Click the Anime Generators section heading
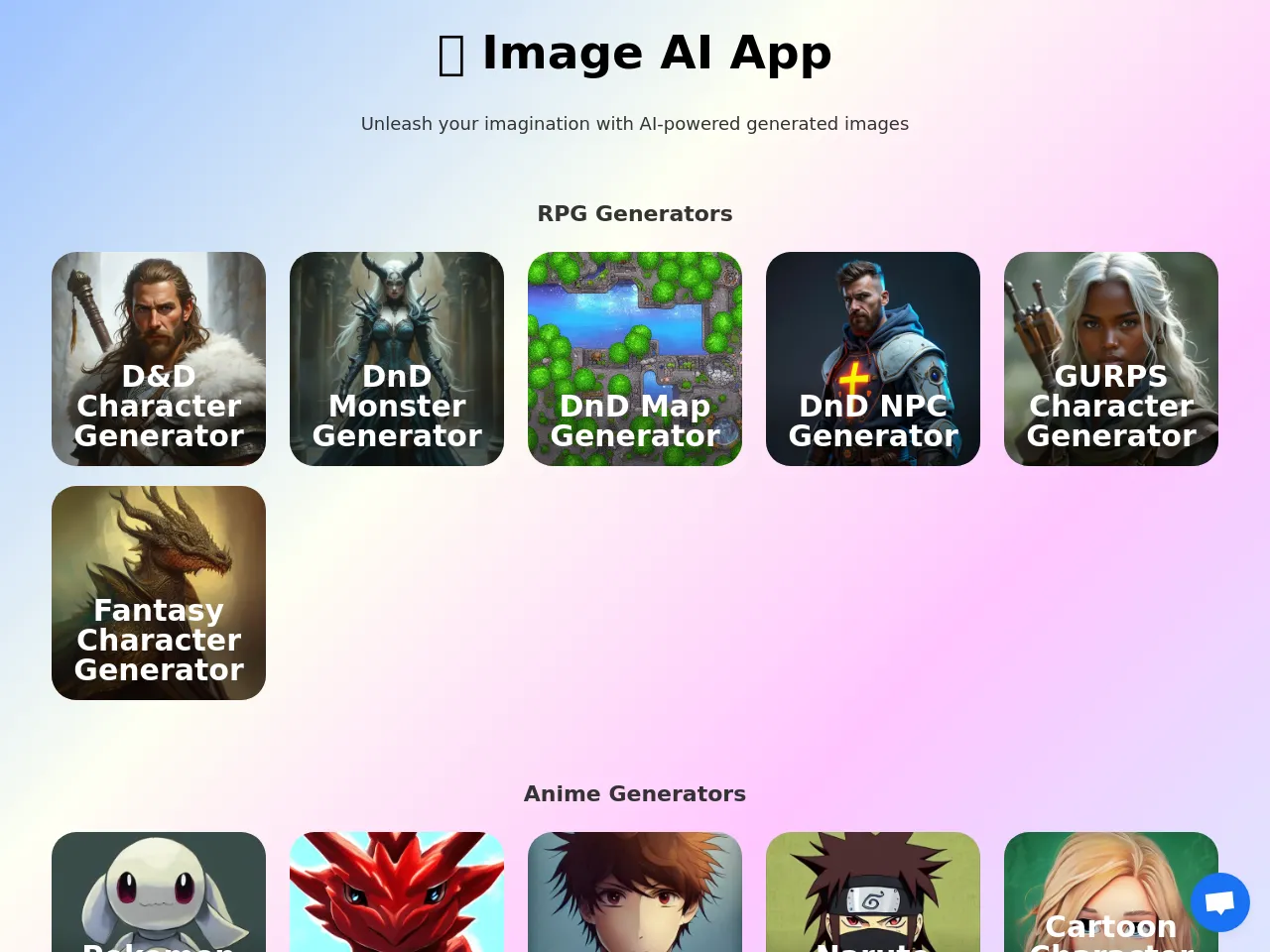 click(x=635, y=793)
